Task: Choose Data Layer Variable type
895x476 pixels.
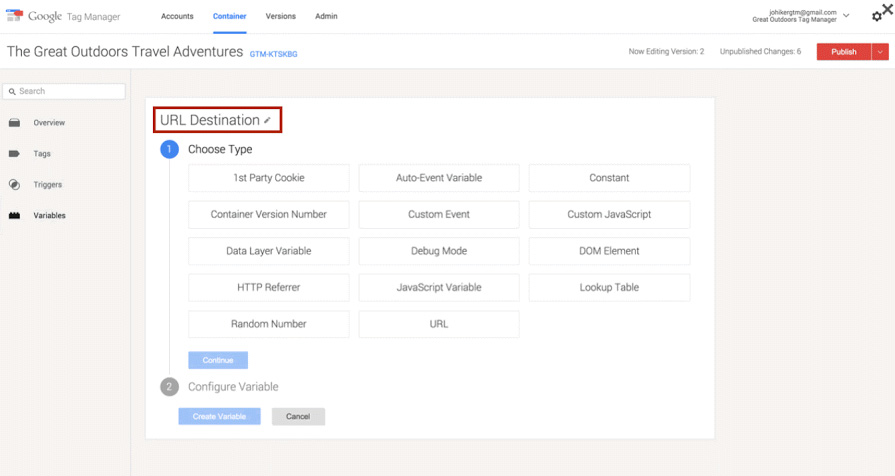Action: click(268, 251)
